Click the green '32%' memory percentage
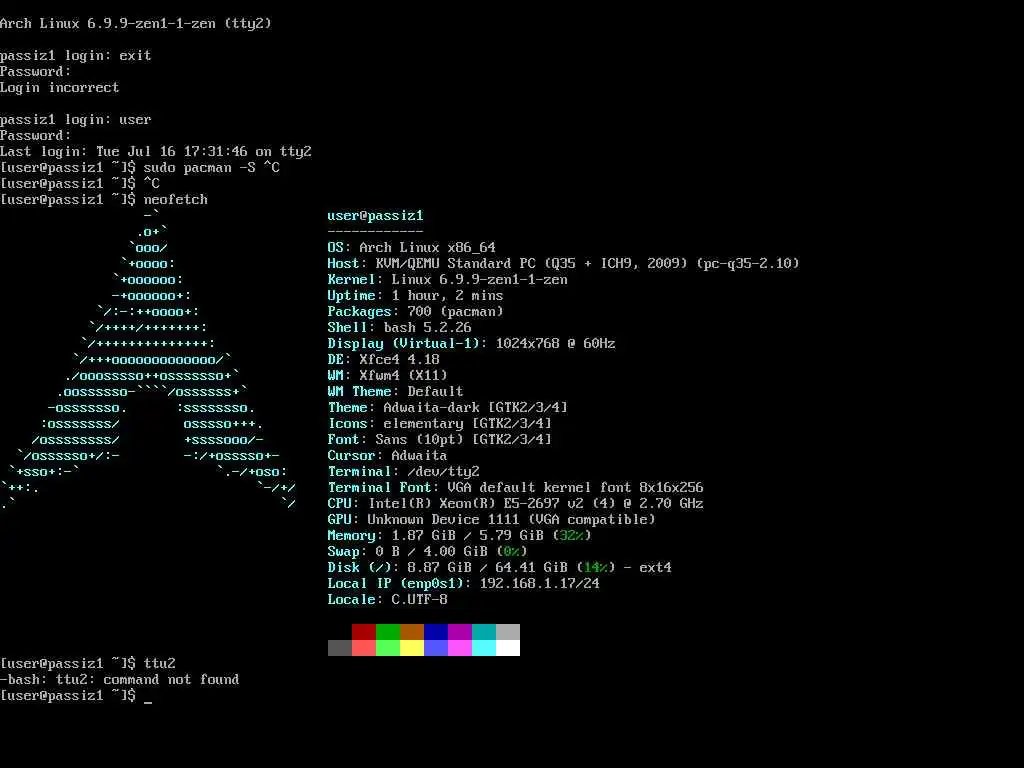1024x768 pixels. [x=572, y=536]
